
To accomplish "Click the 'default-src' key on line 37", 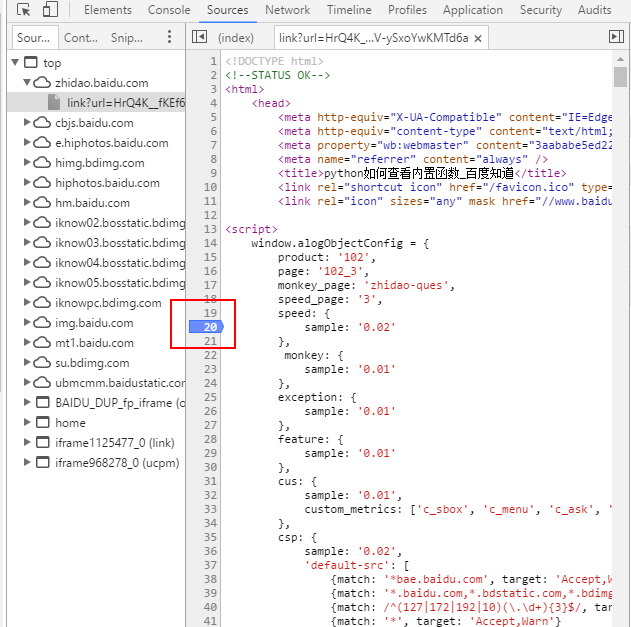I will point(348,565).
